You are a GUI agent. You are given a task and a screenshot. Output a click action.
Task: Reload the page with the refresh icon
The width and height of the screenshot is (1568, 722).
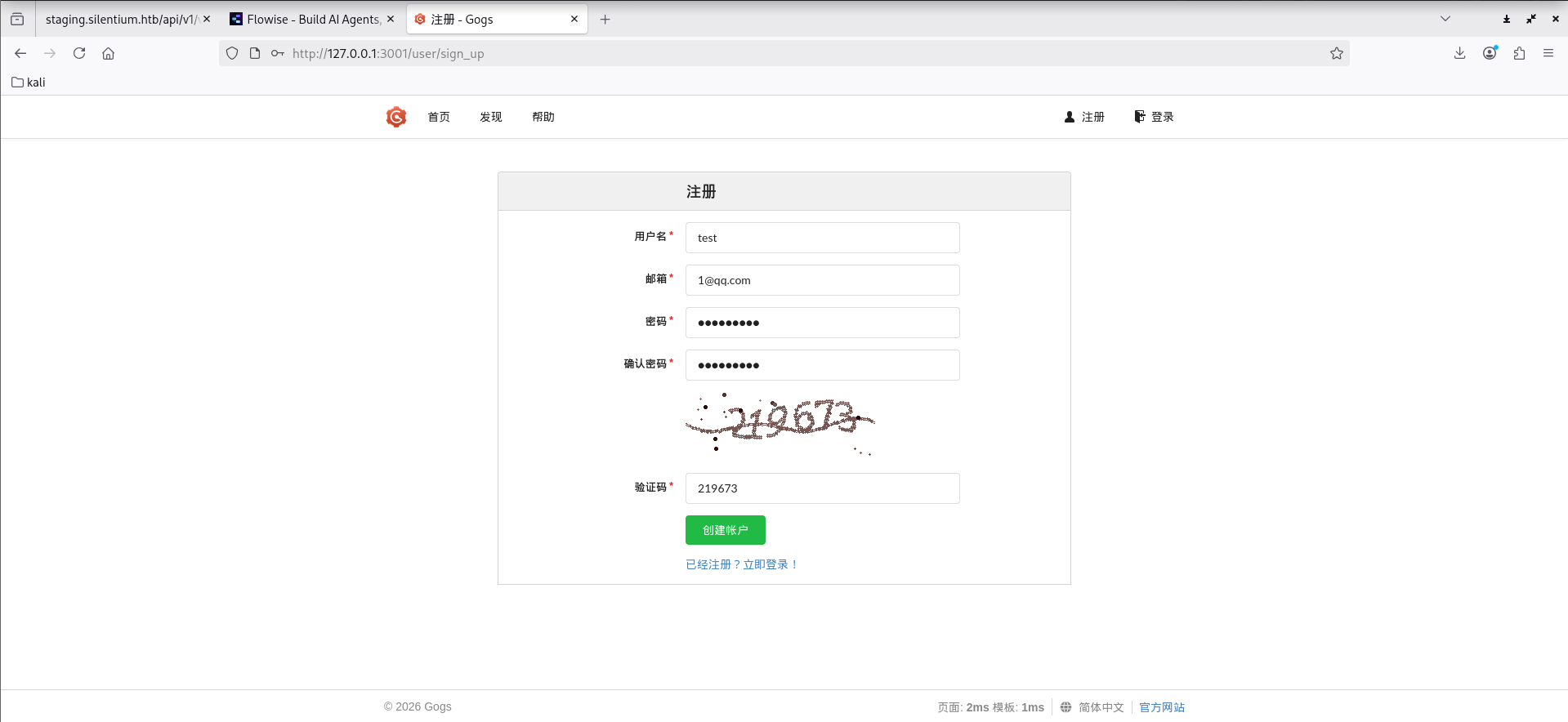(79, 53)
